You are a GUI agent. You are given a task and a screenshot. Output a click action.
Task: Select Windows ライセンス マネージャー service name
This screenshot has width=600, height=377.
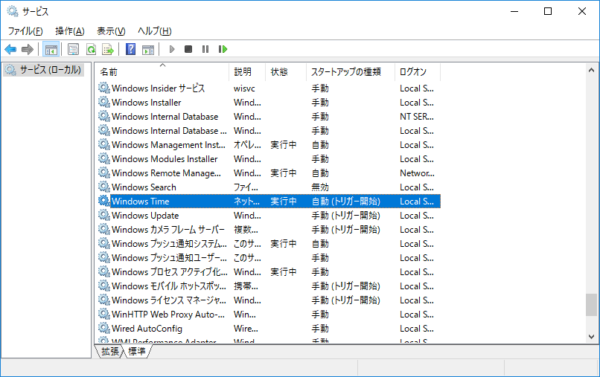169,300
